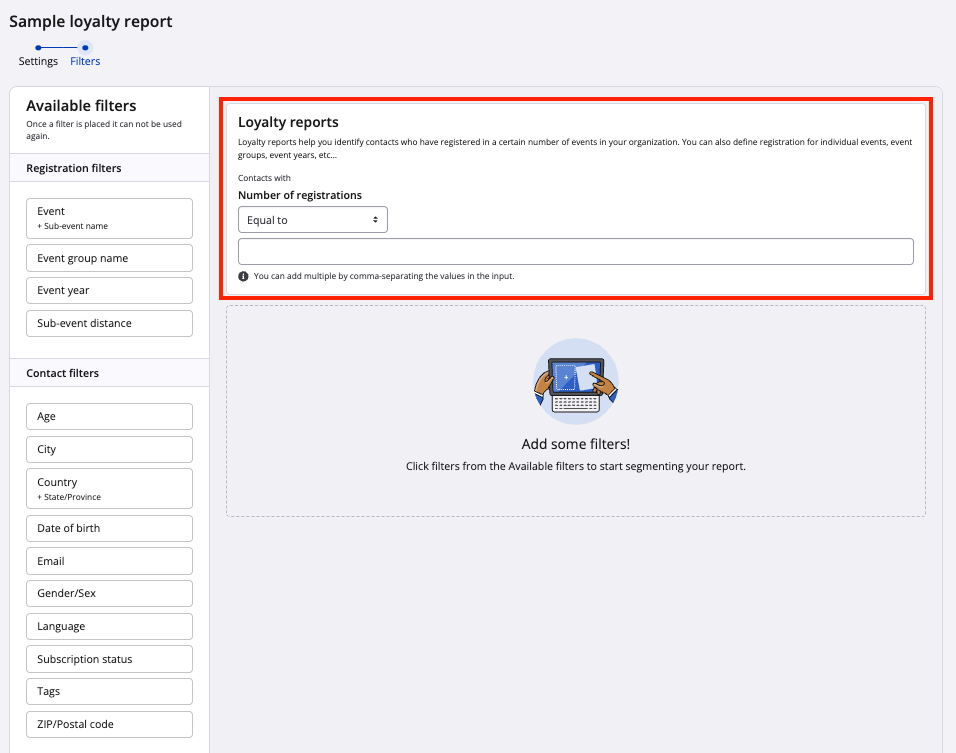
Task: Add the Date of birth filter
Action: click(x=109, y=528)
